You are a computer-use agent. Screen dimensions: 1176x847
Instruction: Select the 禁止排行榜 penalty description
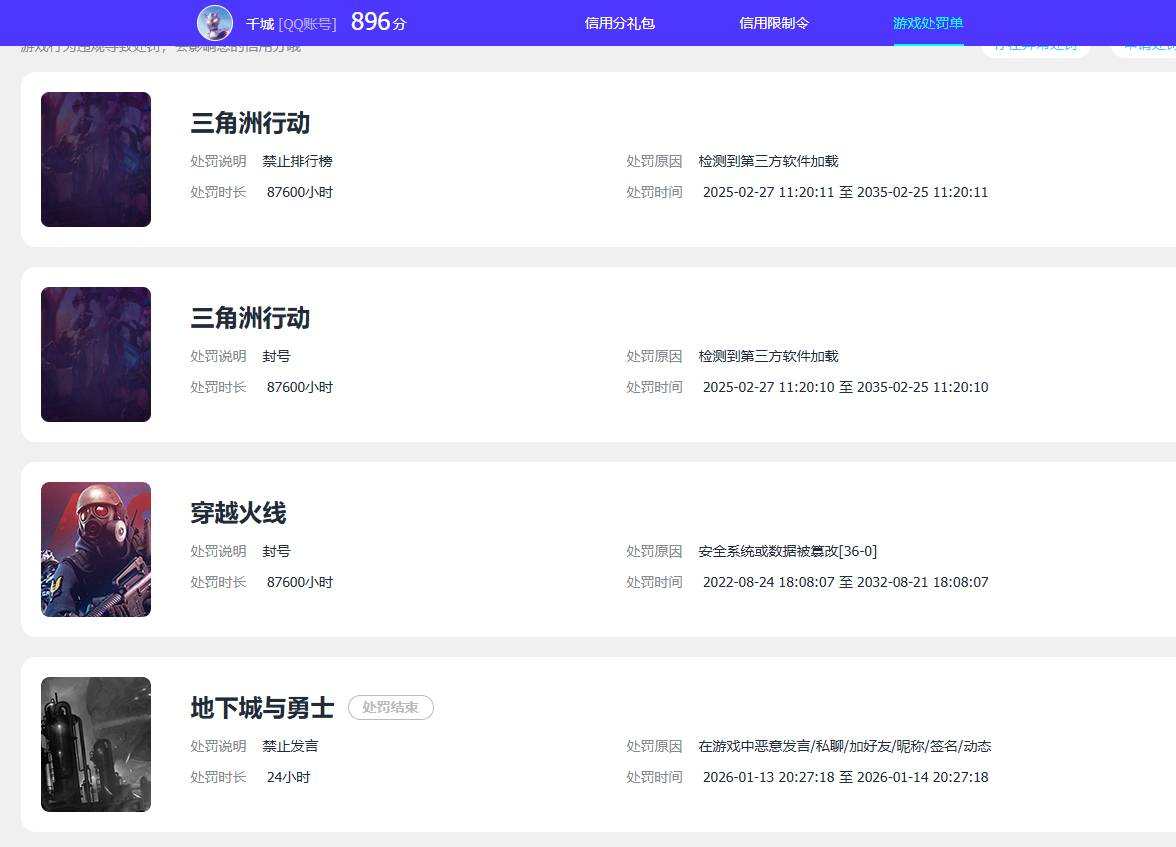298,161
